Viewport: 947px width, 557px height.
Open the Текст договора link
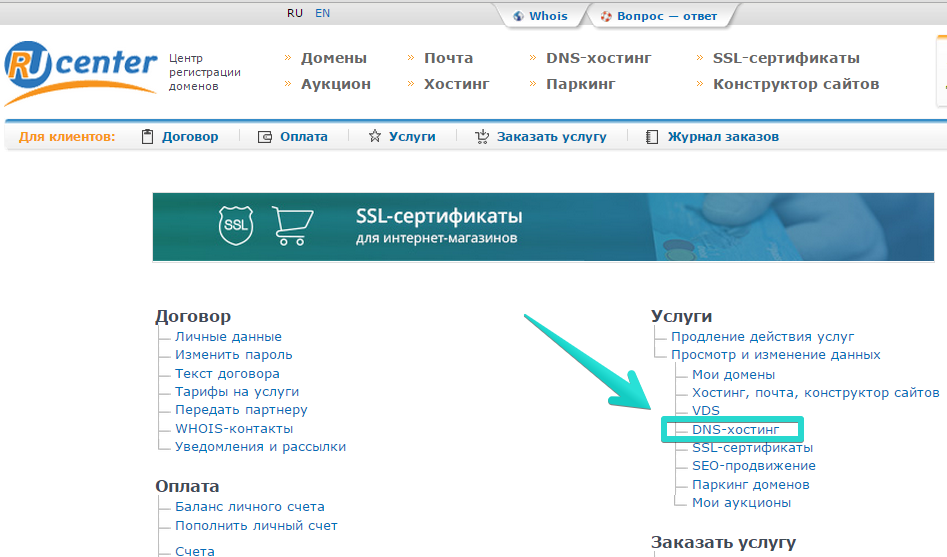(x=227, y=373)
